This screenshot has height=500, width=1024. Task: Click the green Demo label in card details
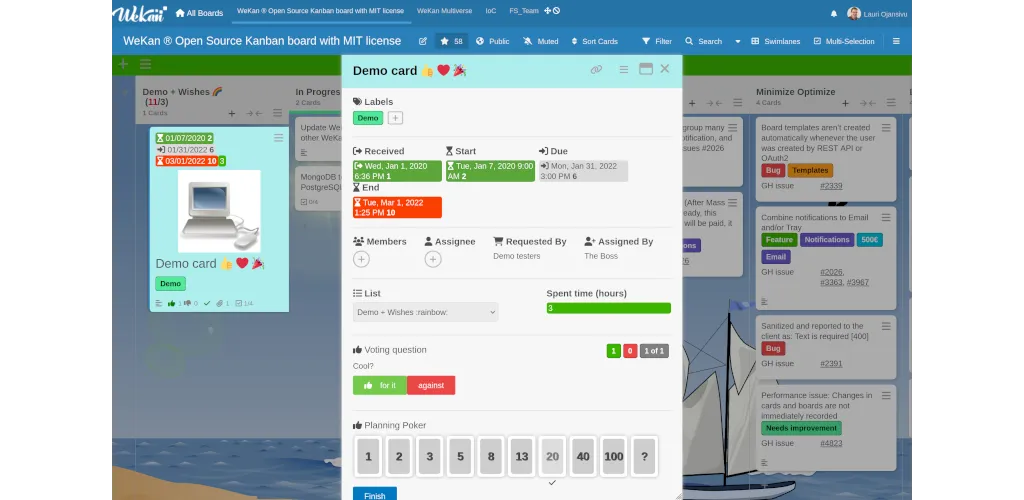click(x=368, y=118)
